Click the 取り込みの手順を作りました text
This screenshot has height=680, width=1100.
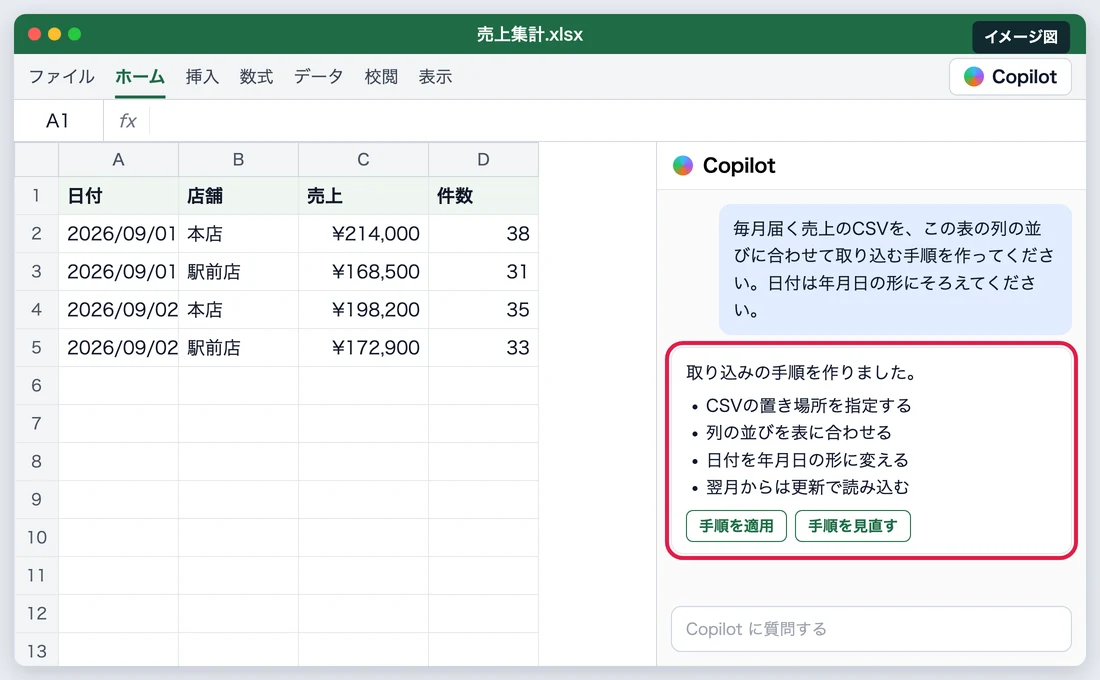click(802, 372)
